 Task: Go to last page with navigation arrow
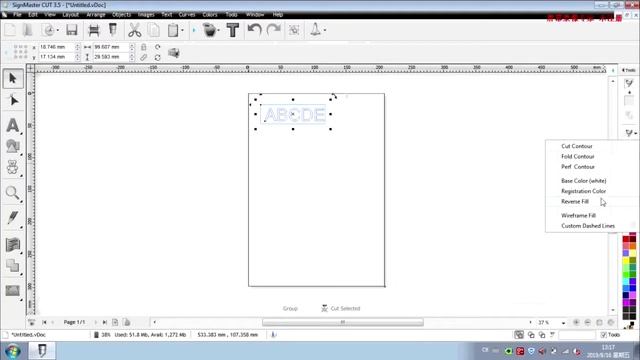coord(104,322)
